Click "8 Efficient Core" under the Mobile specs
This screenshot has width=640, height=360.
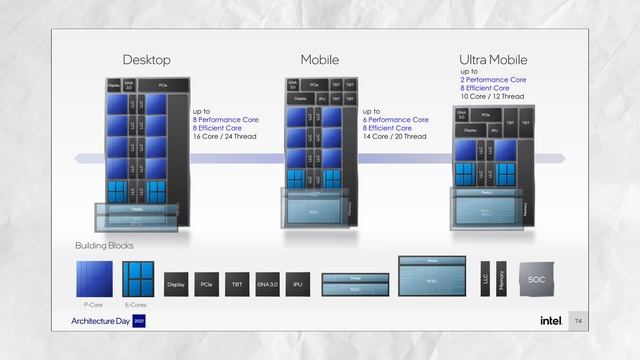(x=387, y=128)
